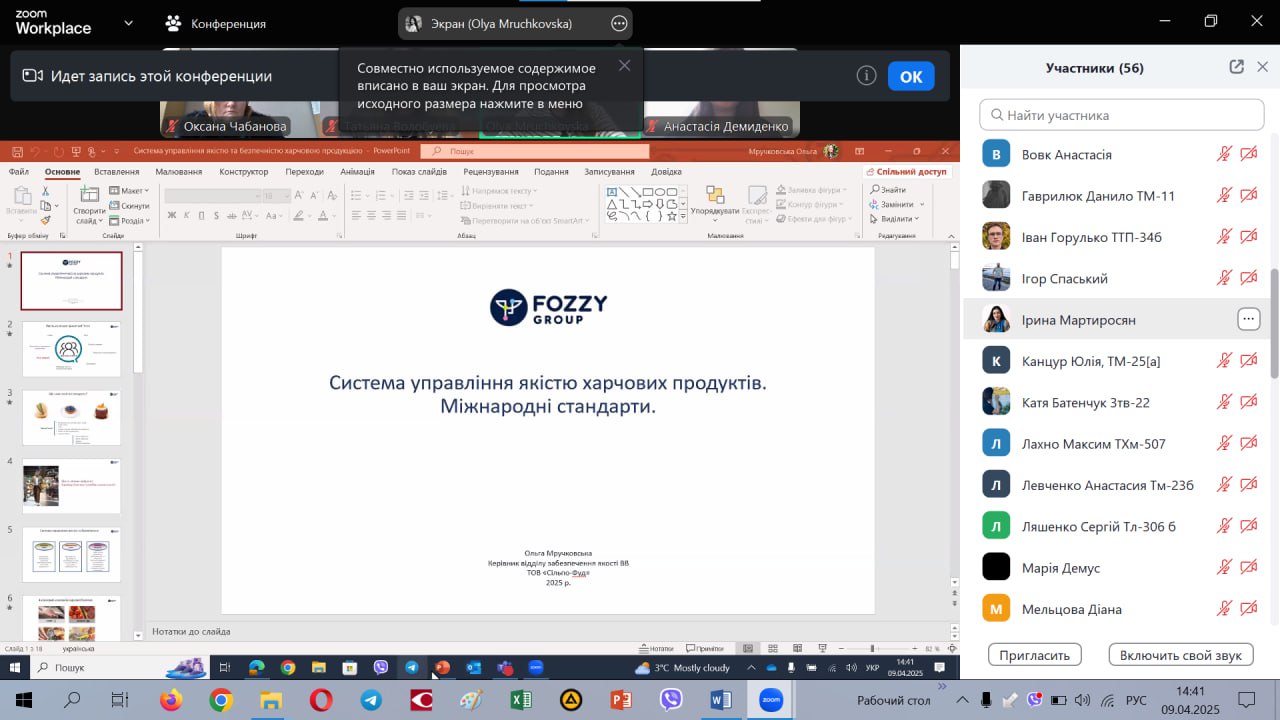Click Знайти in PowerPoint ribbon
Screen dimensions: 1280x720
(x=887, y=190)
